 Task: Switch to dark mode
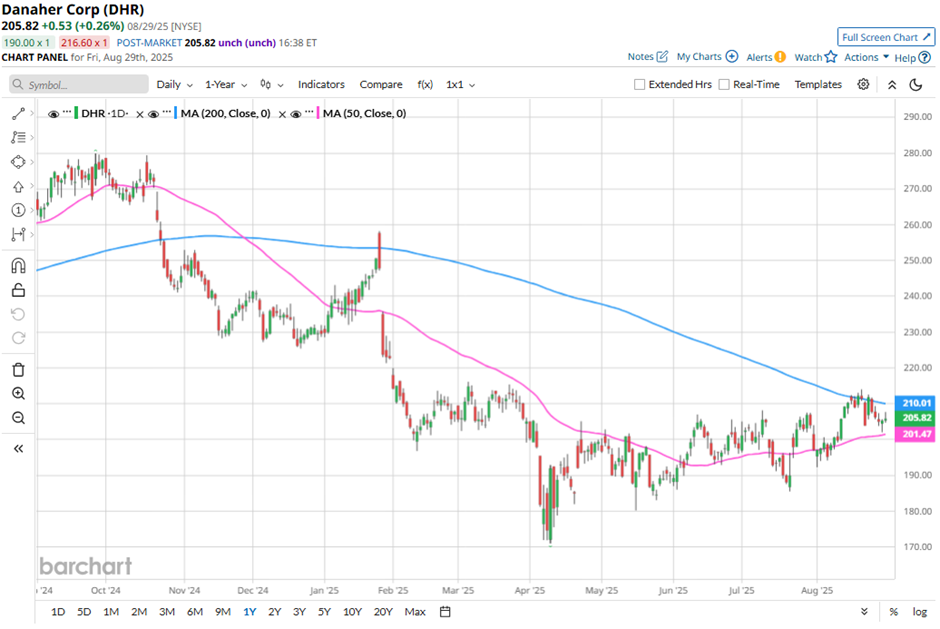(915, 85)
